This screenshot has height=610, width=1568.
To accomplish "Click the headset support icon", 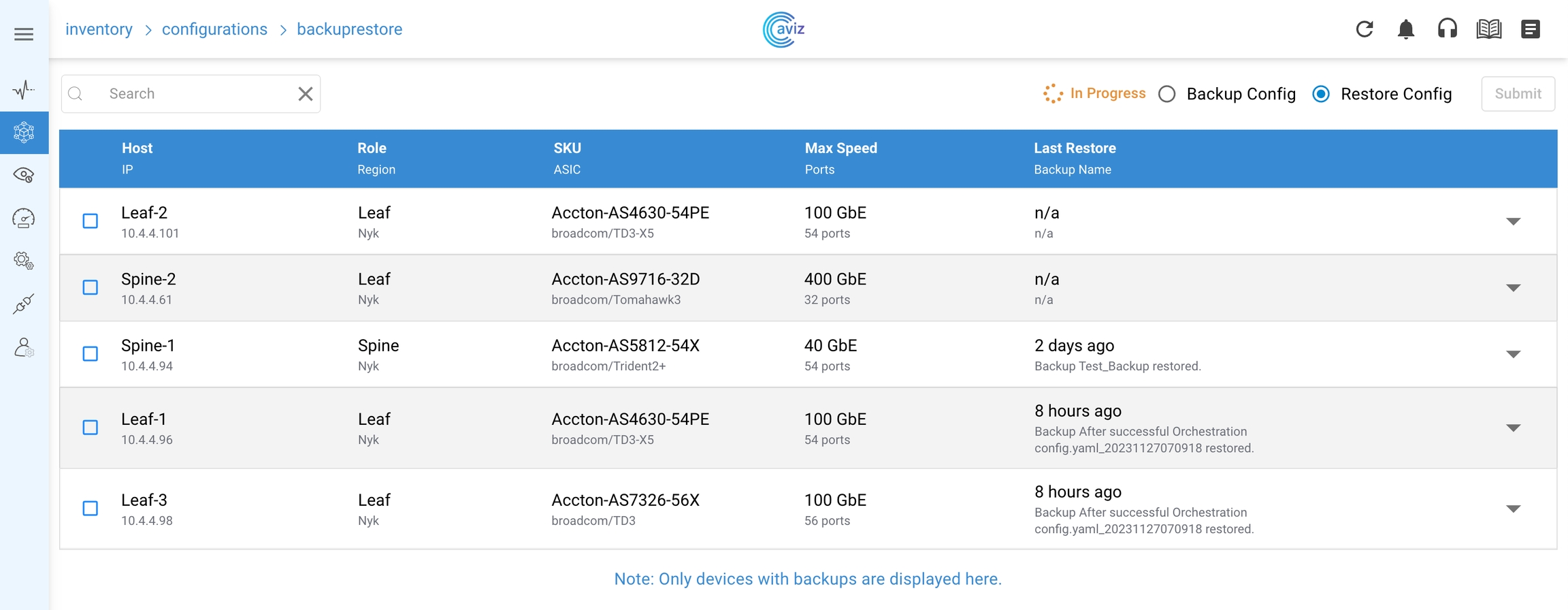I will [x=1448, y=29].
